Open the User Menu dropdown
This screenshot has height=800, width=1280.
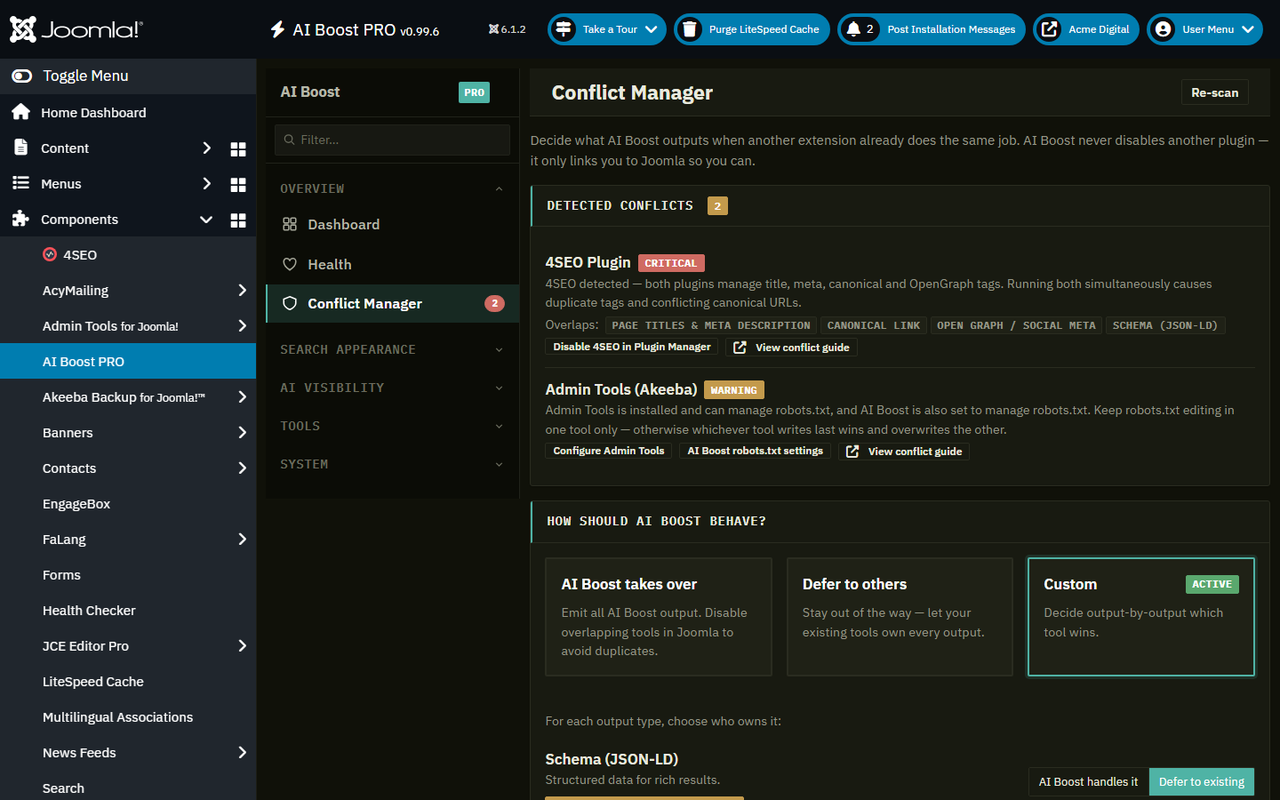(1205, 29)
